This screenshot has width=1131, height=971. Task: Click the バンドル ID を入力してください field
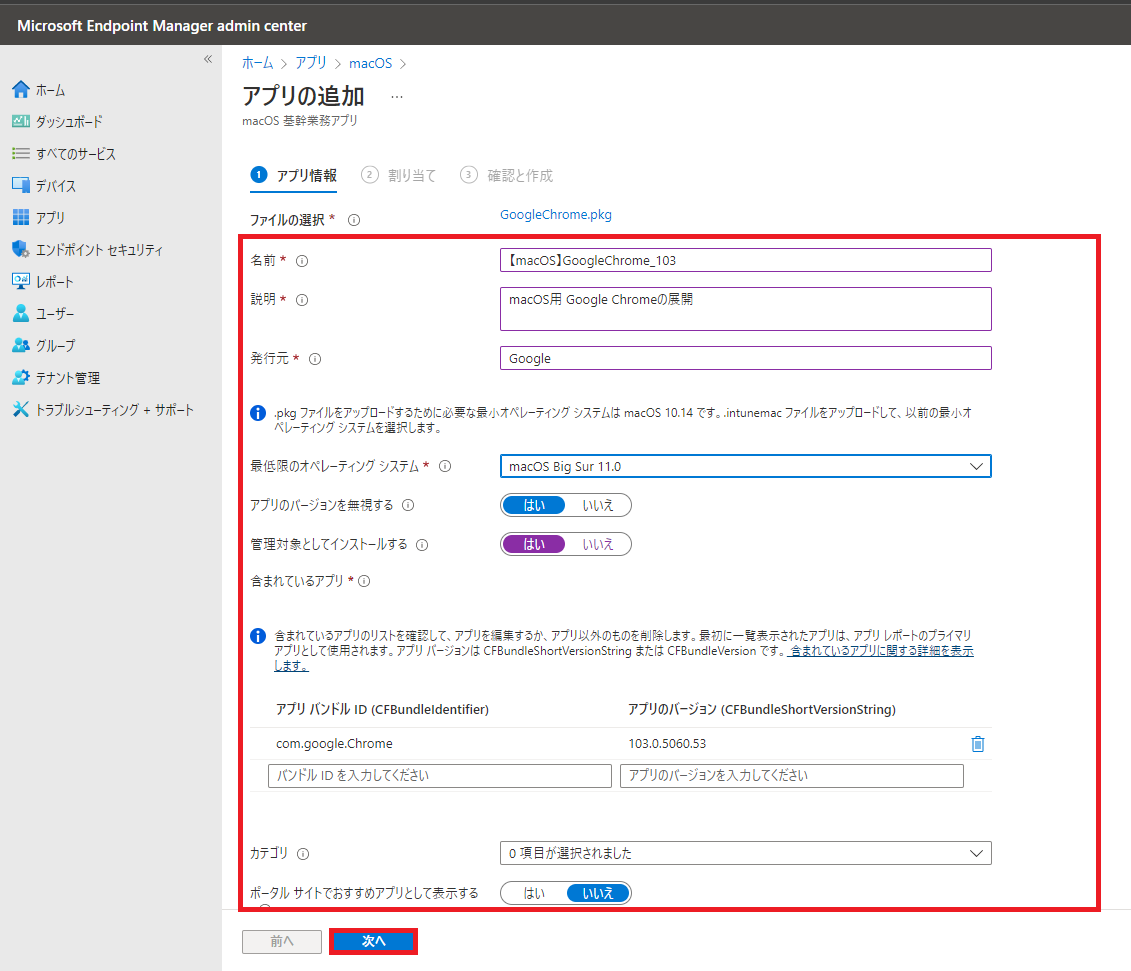(x=440, y=776)
